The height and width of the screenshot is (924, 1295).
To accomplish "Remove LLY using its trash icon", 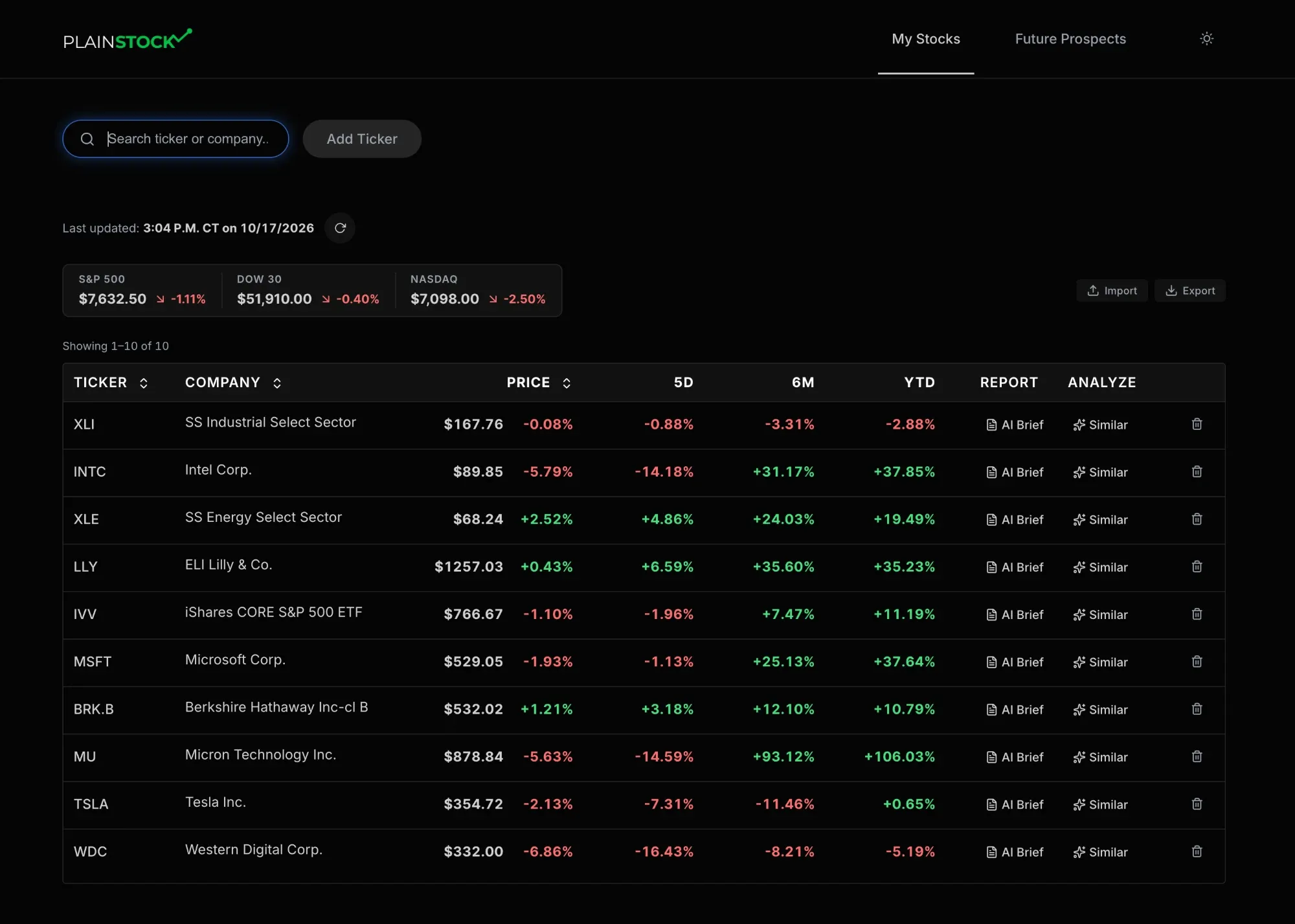I will [1197, 567].
